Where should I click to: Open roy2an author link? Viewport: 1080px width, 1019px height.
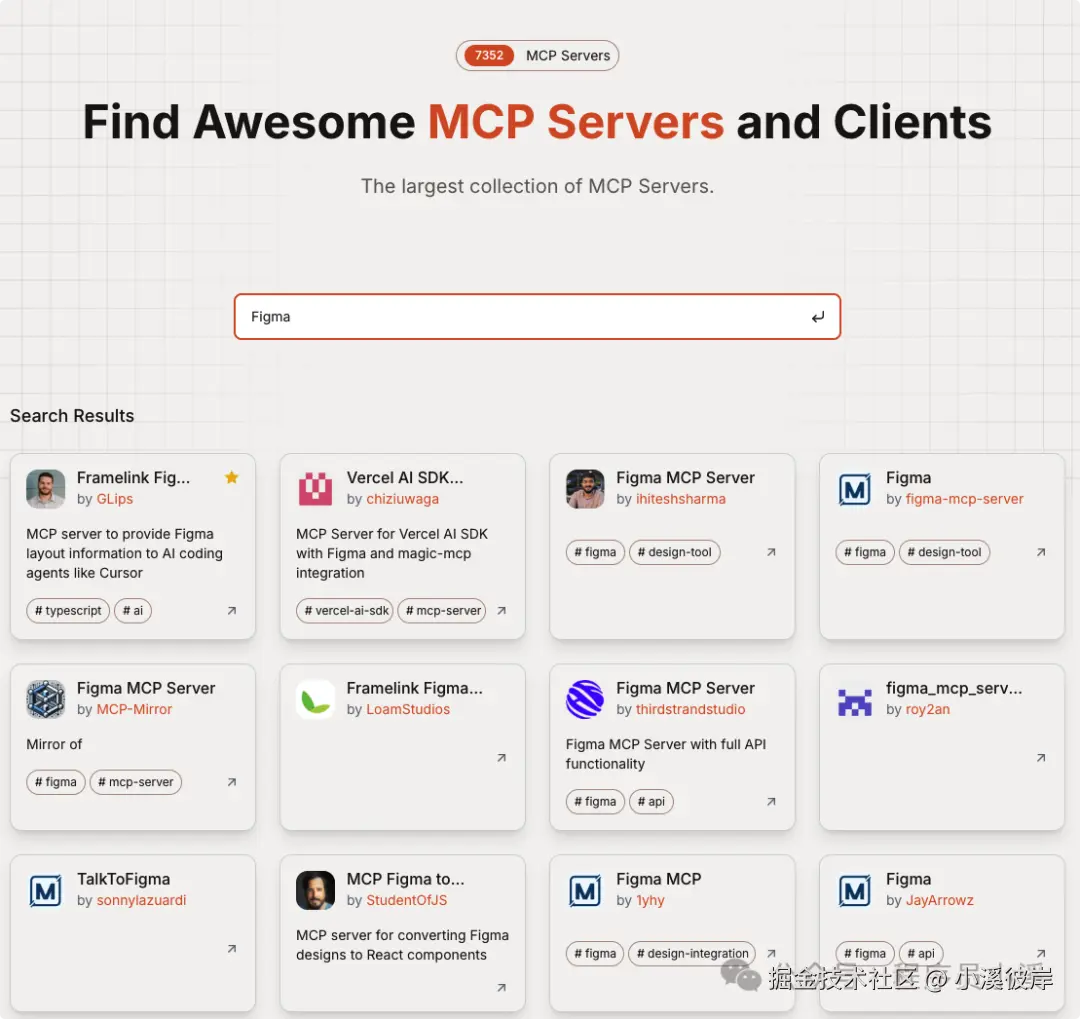927,709
